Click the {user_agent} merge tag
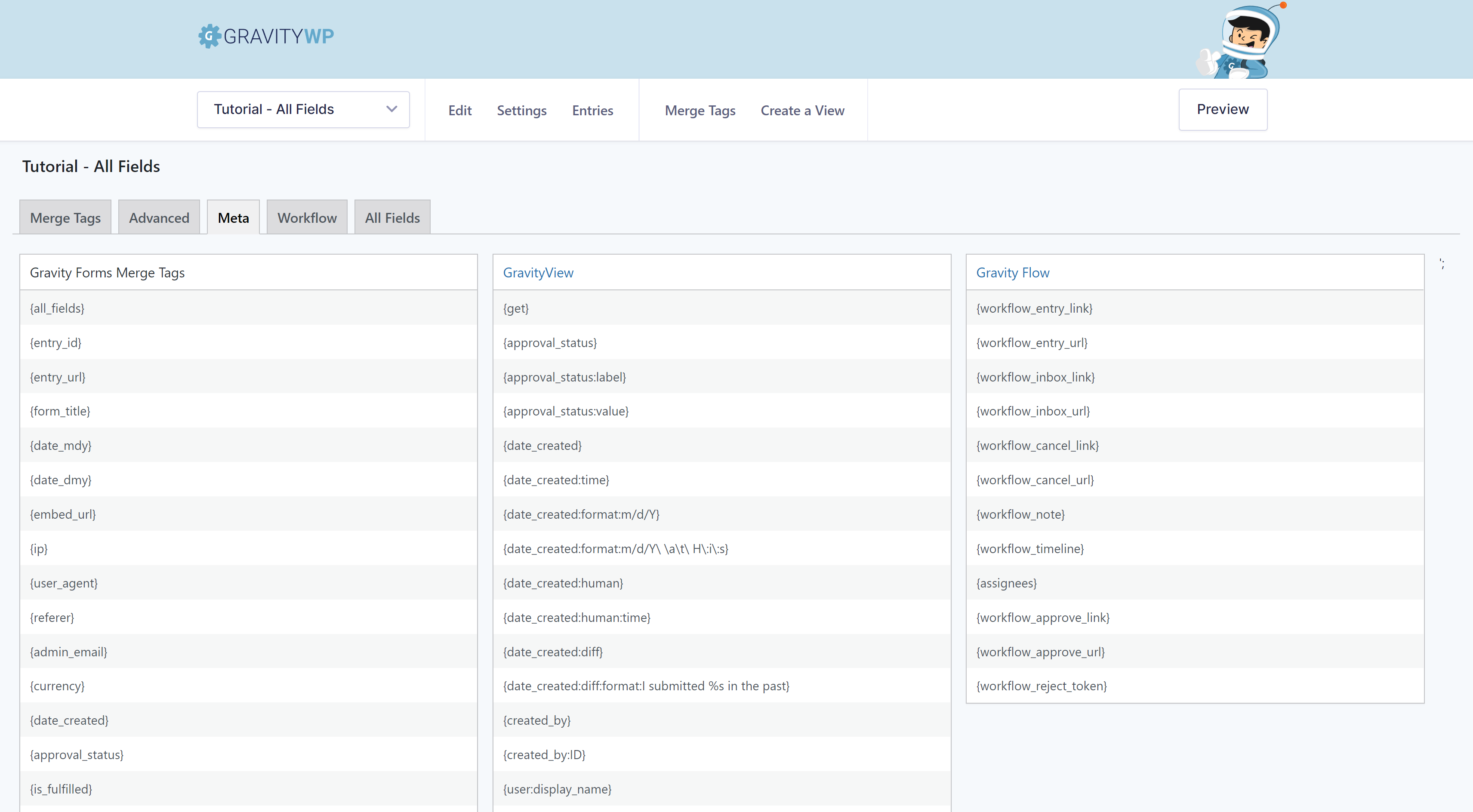The width and height of the screenshot is (1473, 812). pos(64,583)
